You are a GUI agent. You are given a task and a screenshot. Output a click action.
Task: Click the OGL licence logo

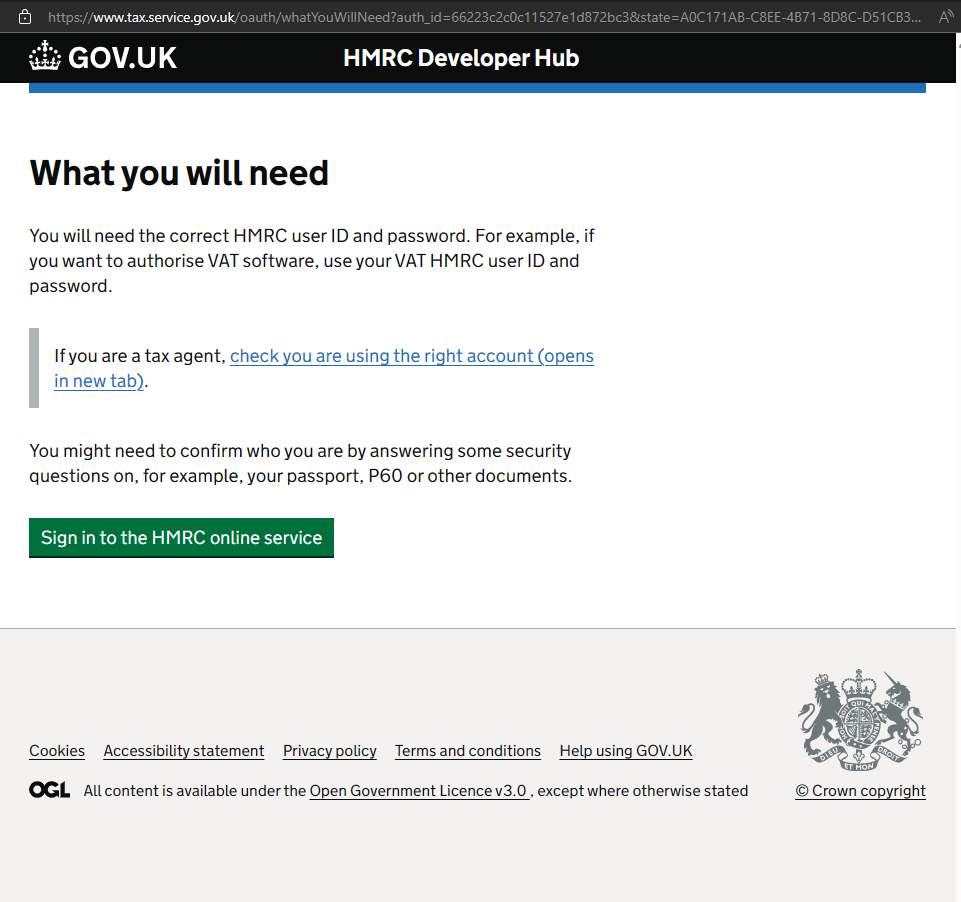click(50, 789)
